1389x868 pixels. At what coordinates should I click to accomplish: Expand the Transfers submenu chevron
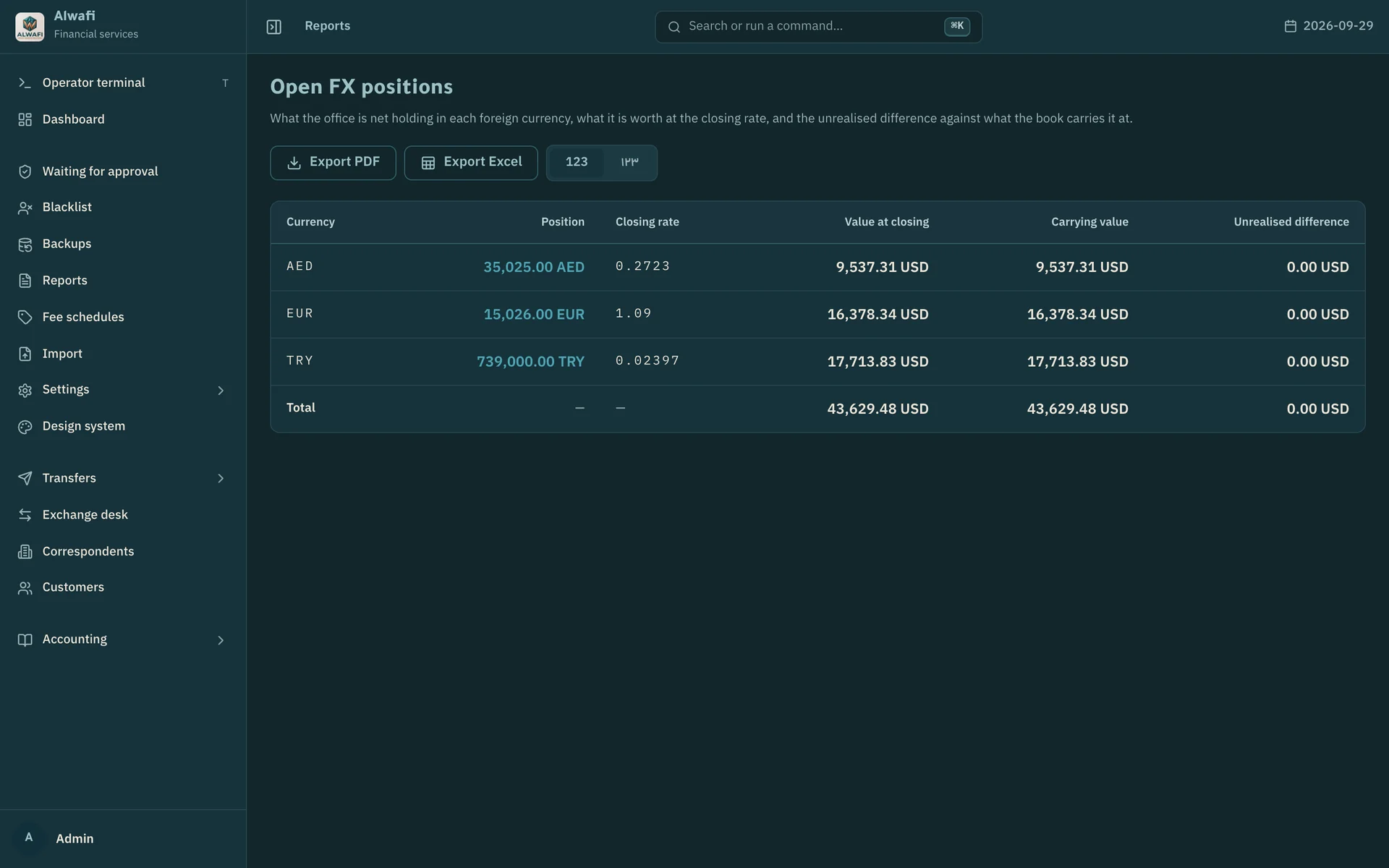(x=221, y=478)
